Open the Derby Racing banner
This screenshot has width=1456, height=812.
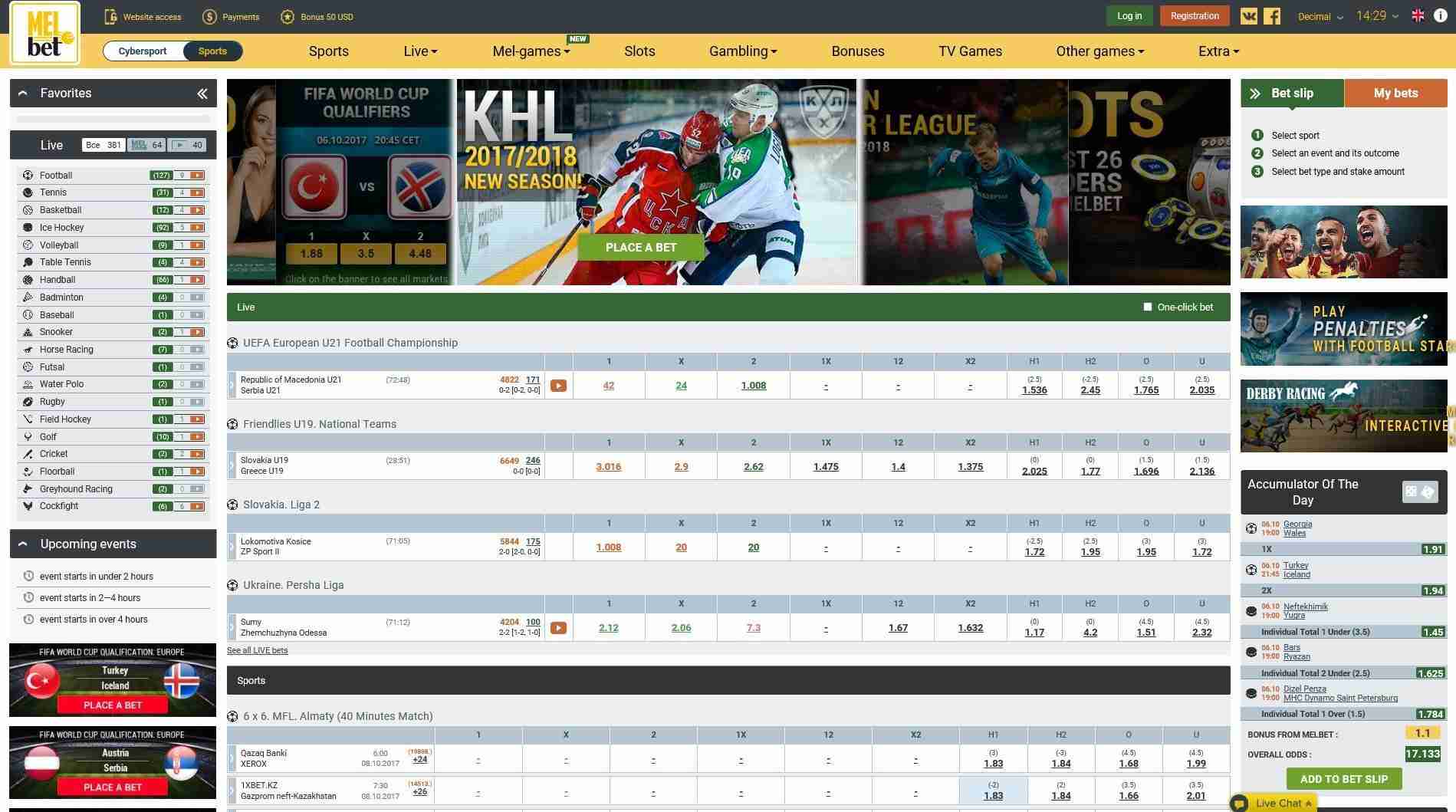click(x=1344, y=416)
